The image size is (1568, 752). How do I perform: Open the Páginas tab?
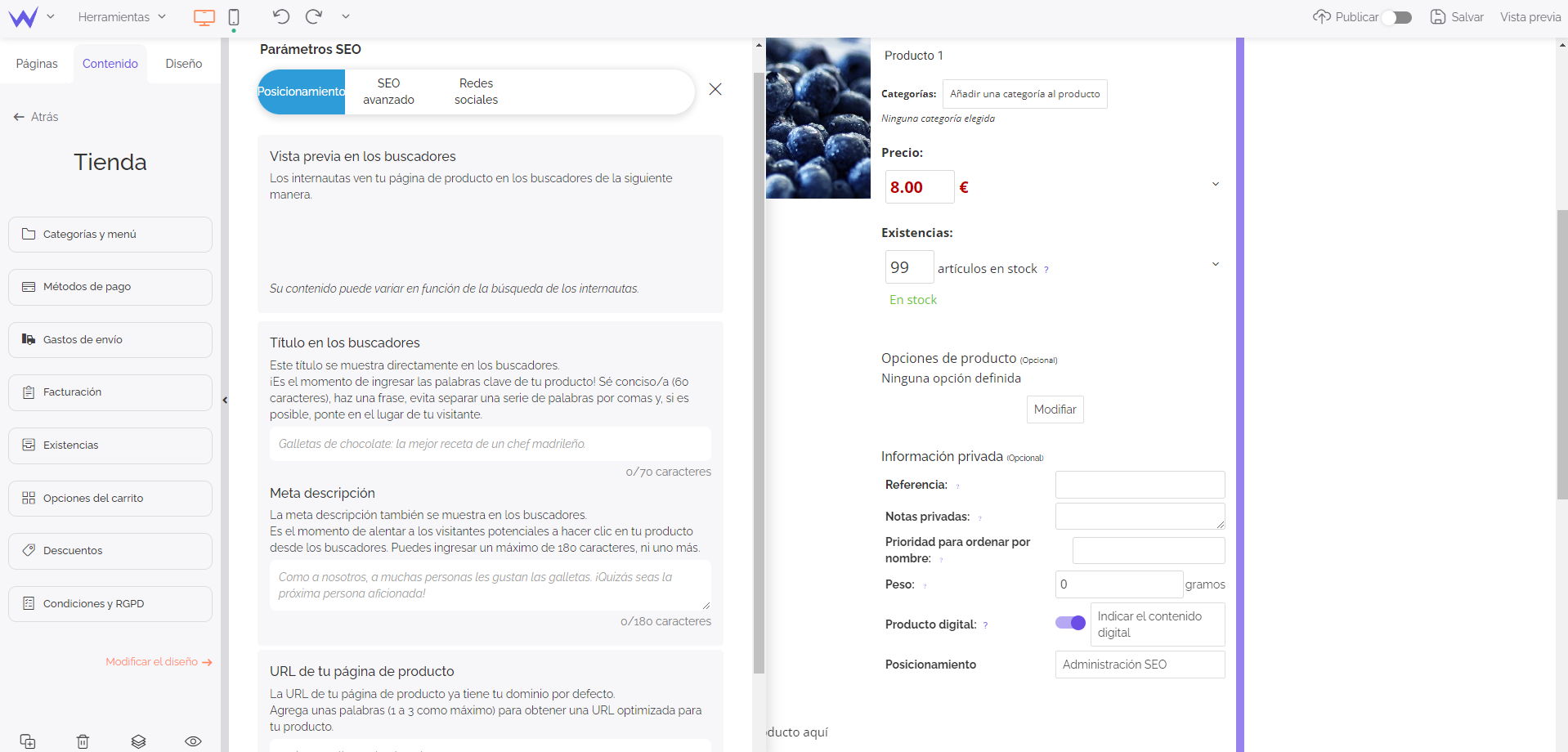[37, 64]
